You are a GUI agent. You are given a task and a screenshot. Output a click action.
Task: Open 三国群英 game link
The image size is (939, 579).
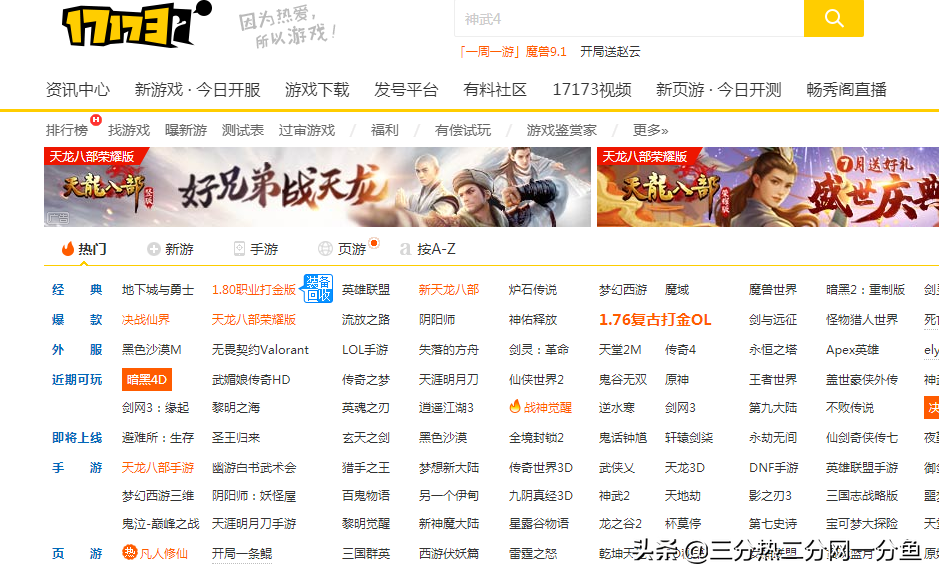click(x=366, y=553)
